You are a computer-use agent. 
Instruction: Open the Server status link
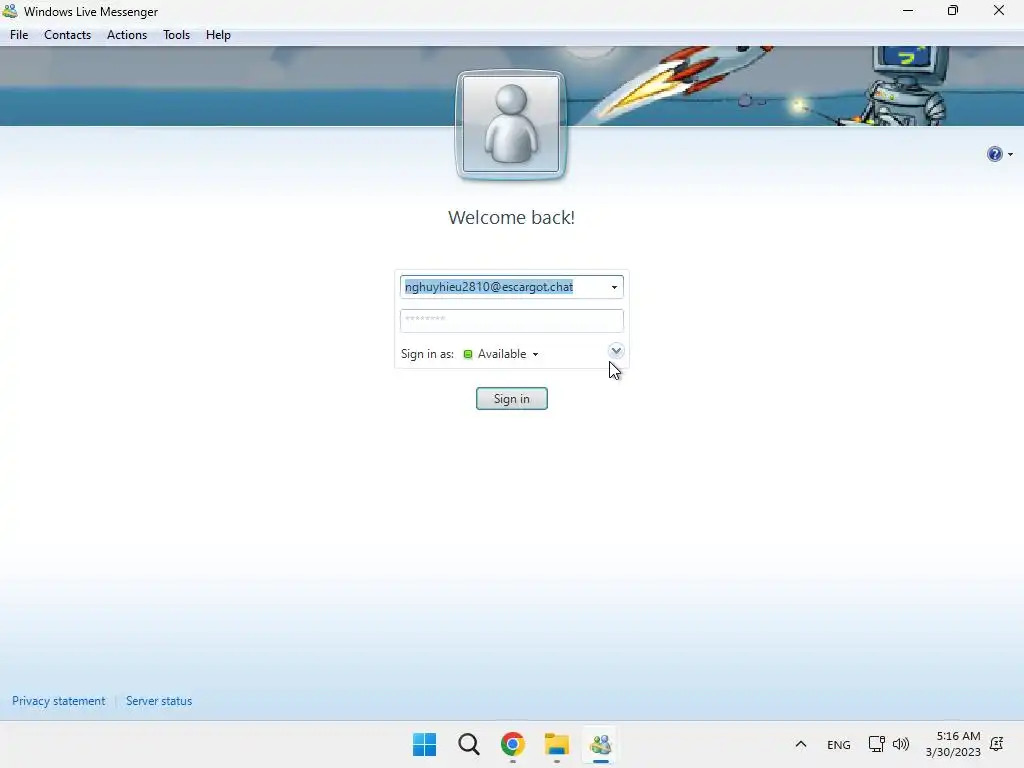pos(159,701)
